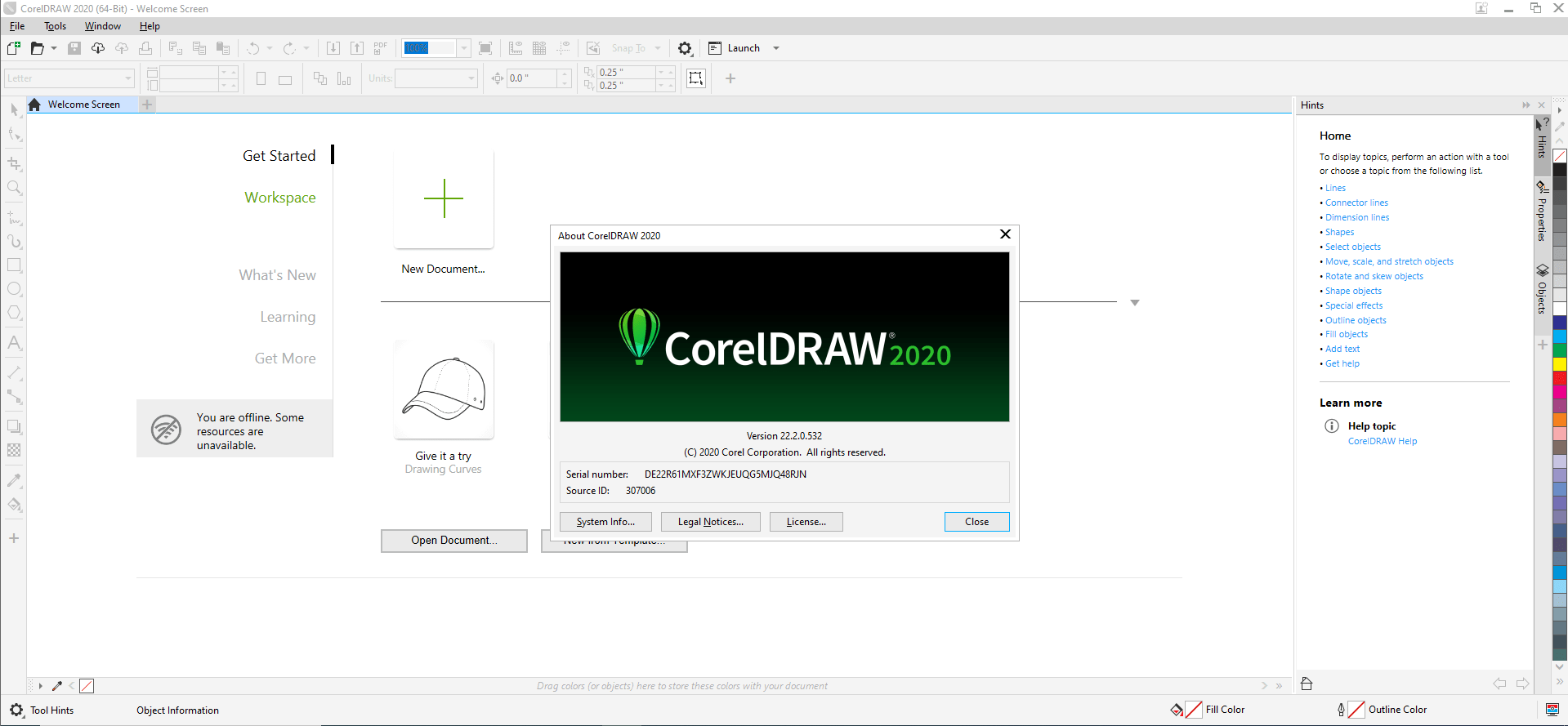The width and height of the screenshot is (1568, 726).
Task: Expand the Open folder dropdown arrow
Action: tap(54, 48)
